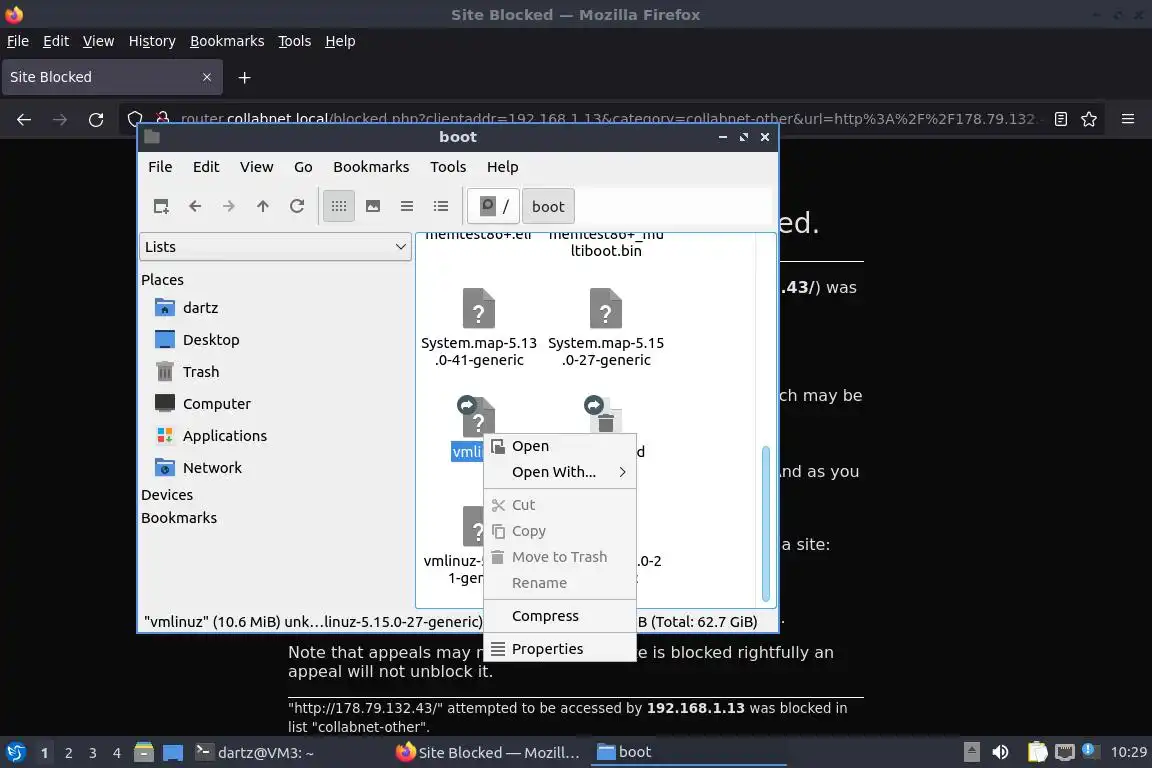The height and width of the screenshot is (768, 1152).
Task: Open the LXQt start menu
Action: pyautogui.click(x=15, y=753)
